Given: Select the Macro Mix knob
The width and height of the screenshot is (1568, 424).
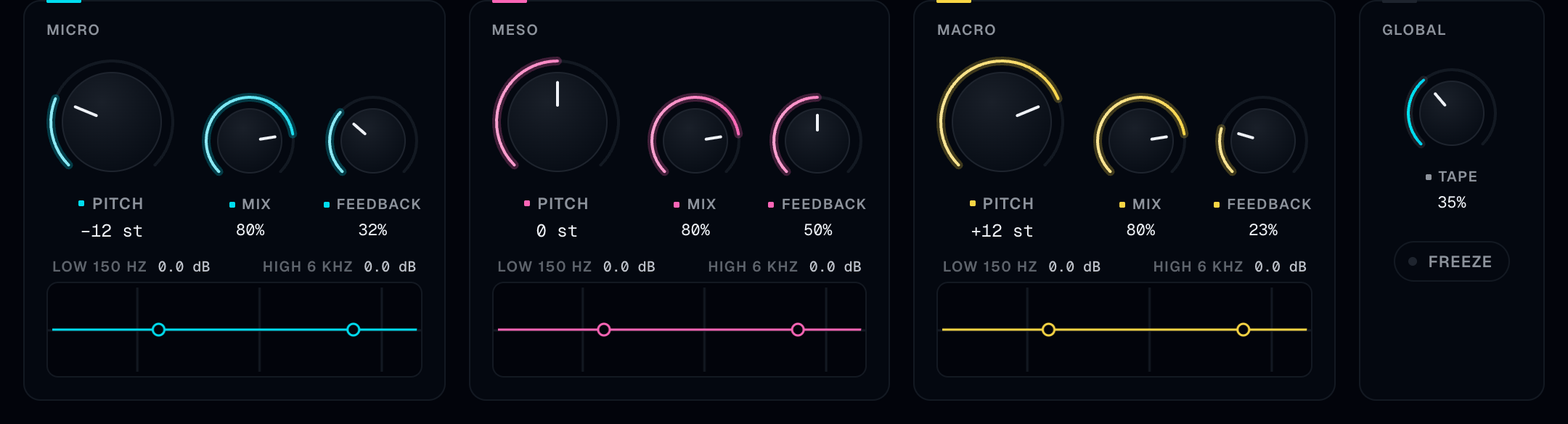Looking at the screenshot, I should click(1140, 141).
